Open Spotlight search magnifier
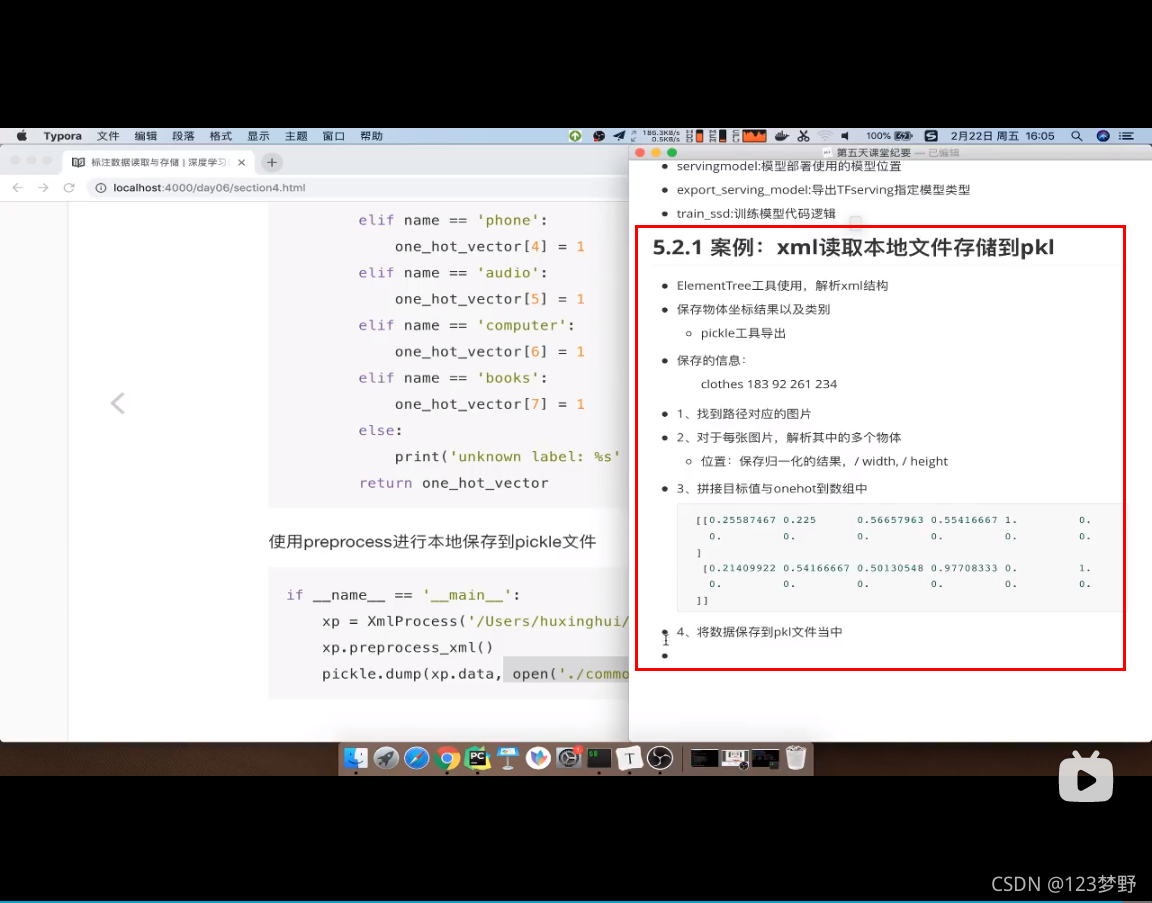1152x903 pixels. pyautogui.click(x=1076, y=136)
